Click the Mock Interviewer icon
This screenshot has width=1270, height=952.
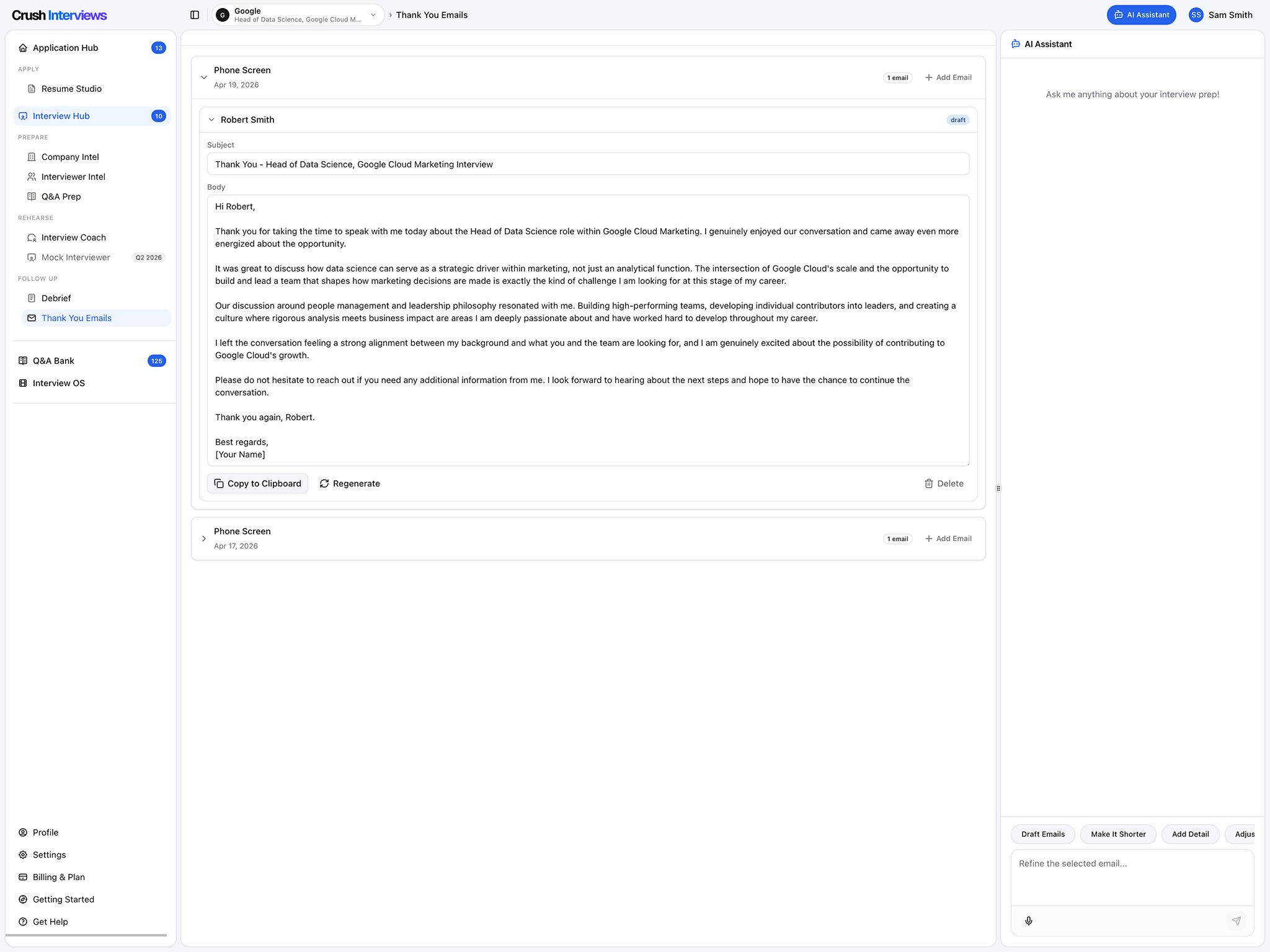32,257
